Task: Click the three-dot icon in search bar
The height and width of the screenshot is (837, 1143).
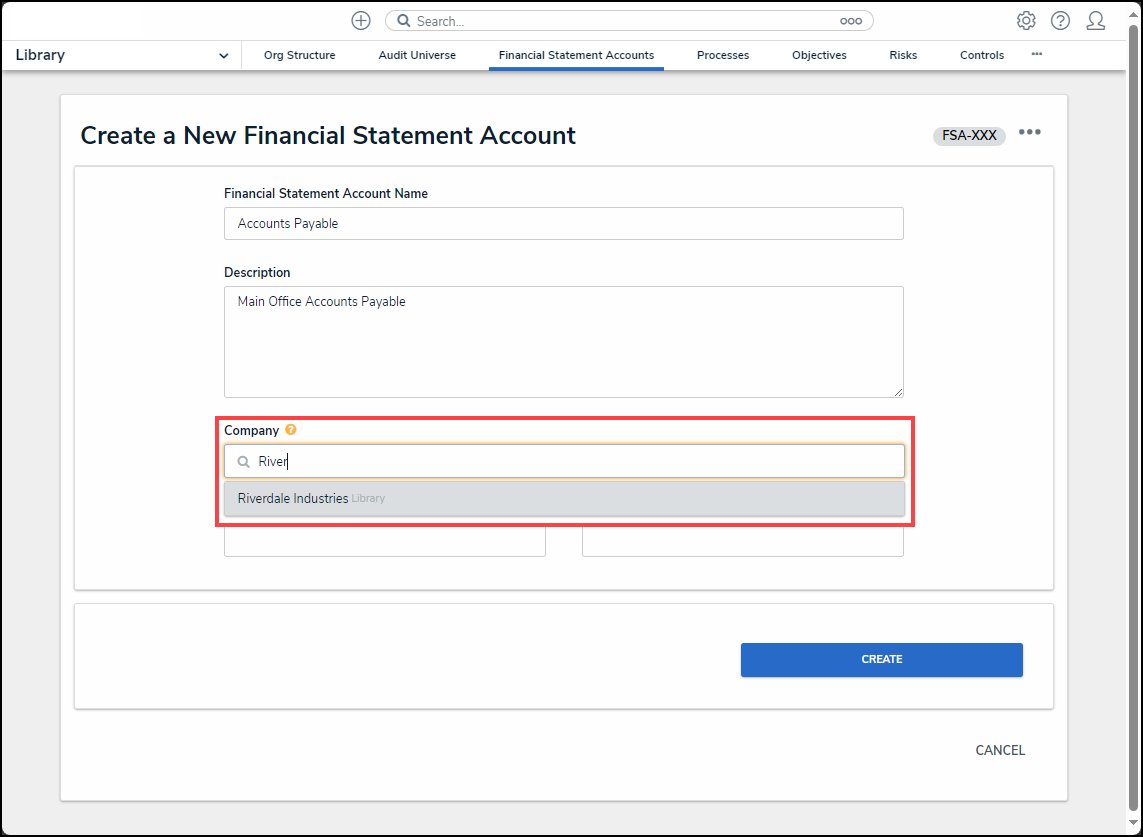Action: [850, 21]
